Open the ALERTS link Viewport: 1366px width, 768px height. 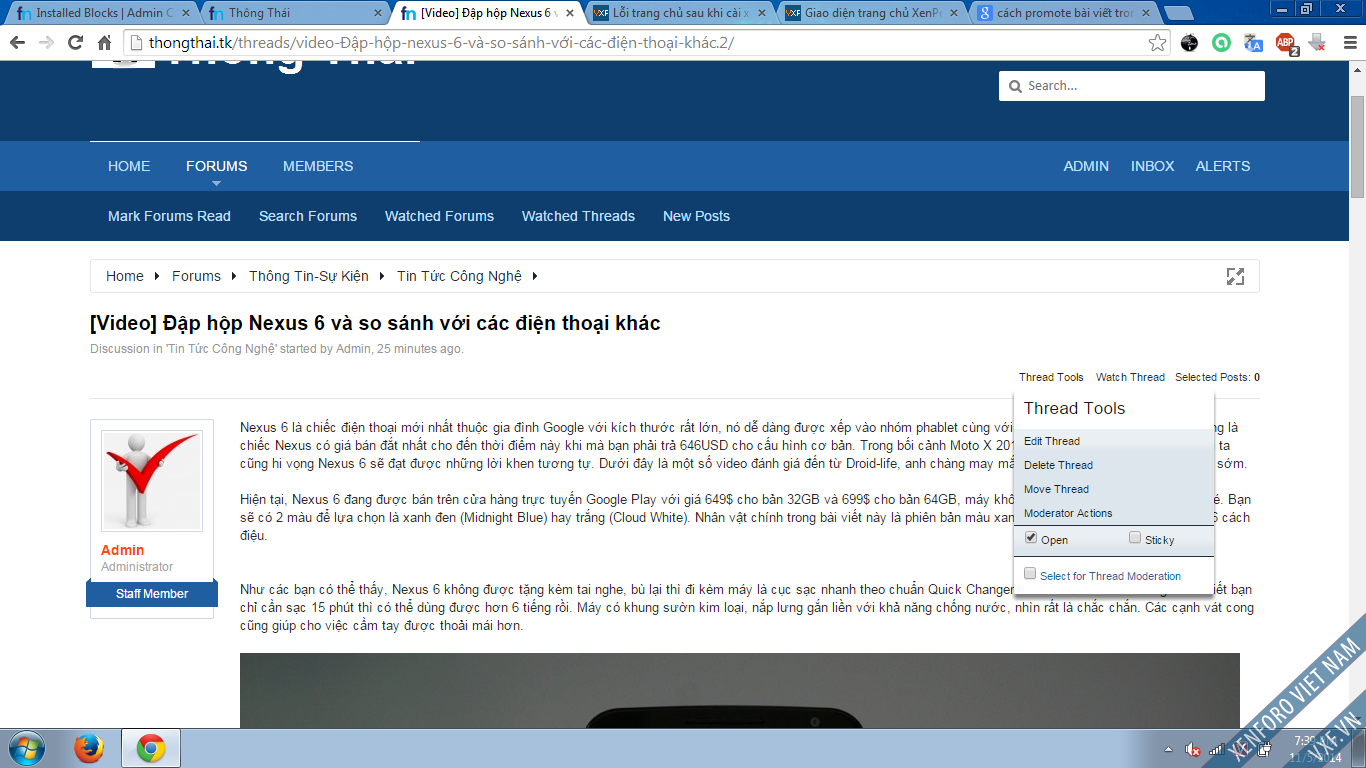coord(1223,166)
